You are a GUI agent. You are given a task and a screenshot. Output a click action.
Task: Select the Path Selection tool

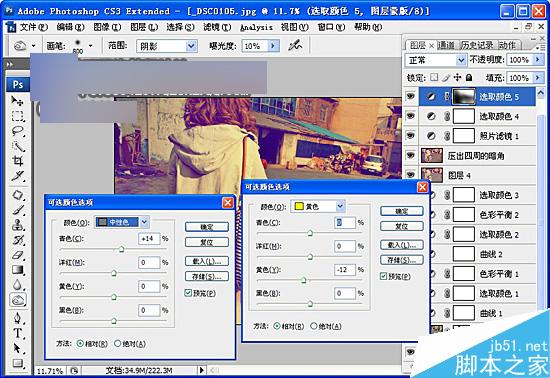pyautogui.click(x=17, y=348)
